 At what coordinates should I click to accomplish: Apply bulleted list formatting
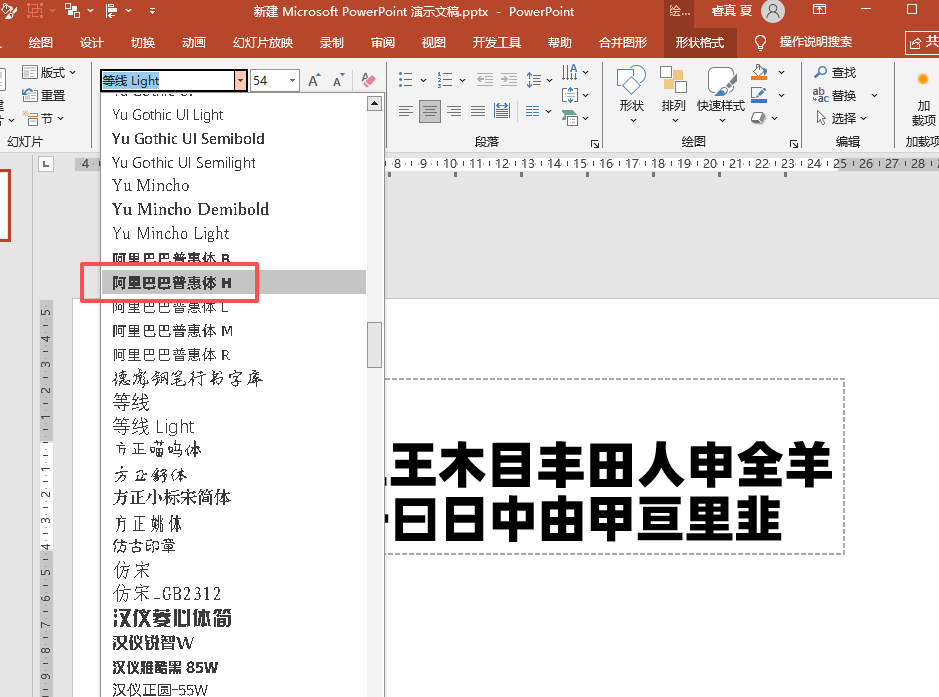click(405, 80)
